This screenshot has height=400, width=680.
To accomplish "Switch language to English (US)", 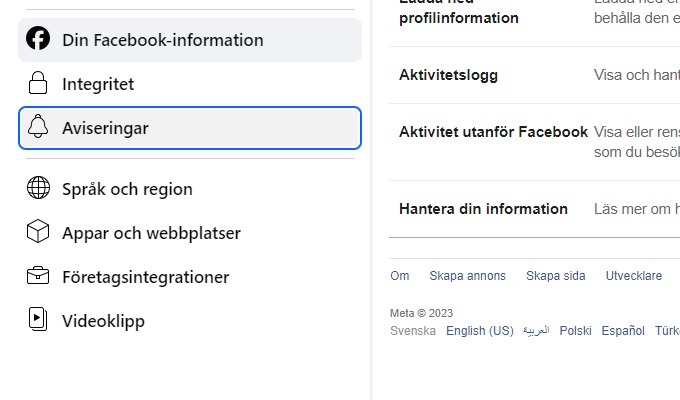I will click(x=480, y=331).
